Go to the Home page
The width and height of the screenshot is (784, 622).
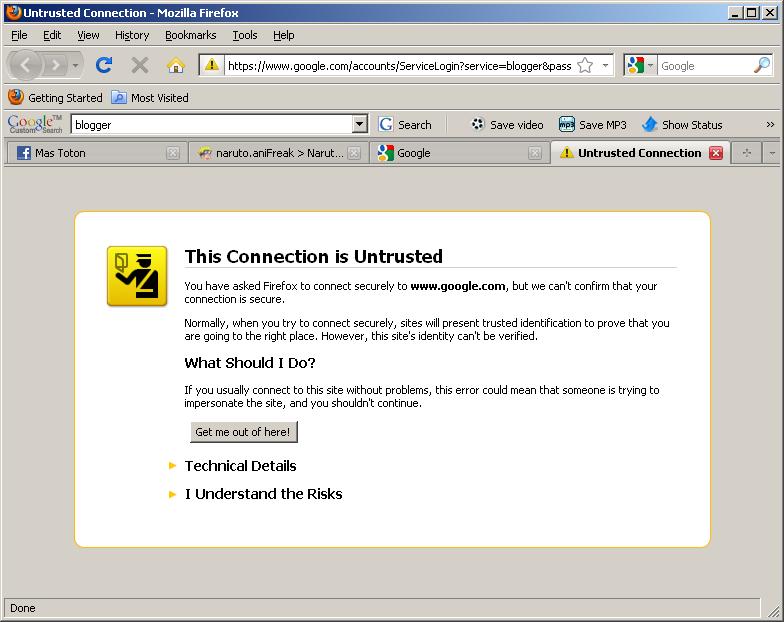(x=176, y=65)
